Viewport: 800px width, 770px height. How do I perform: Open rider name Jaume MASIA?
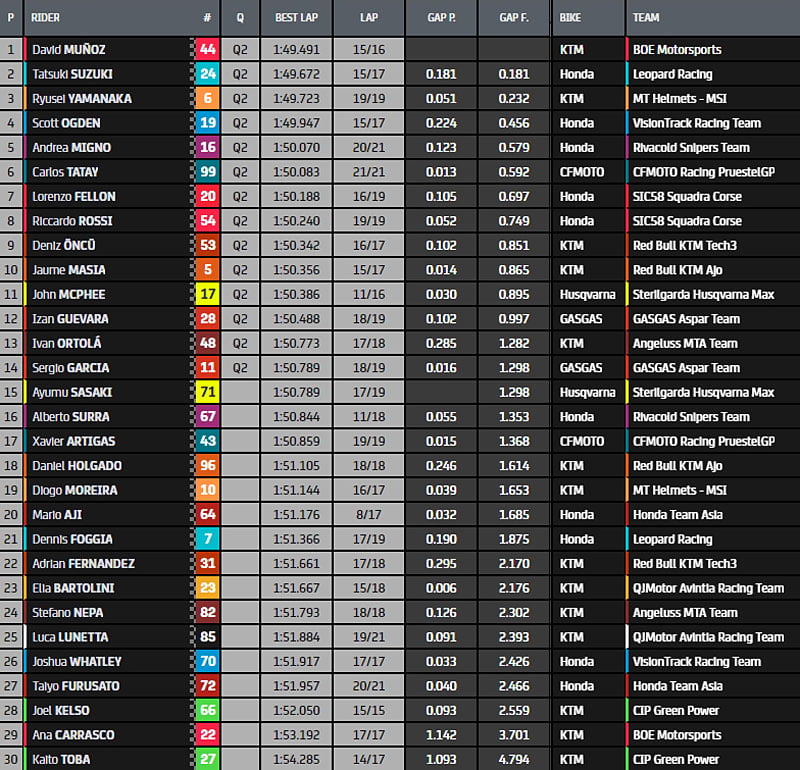coord(68,270)
